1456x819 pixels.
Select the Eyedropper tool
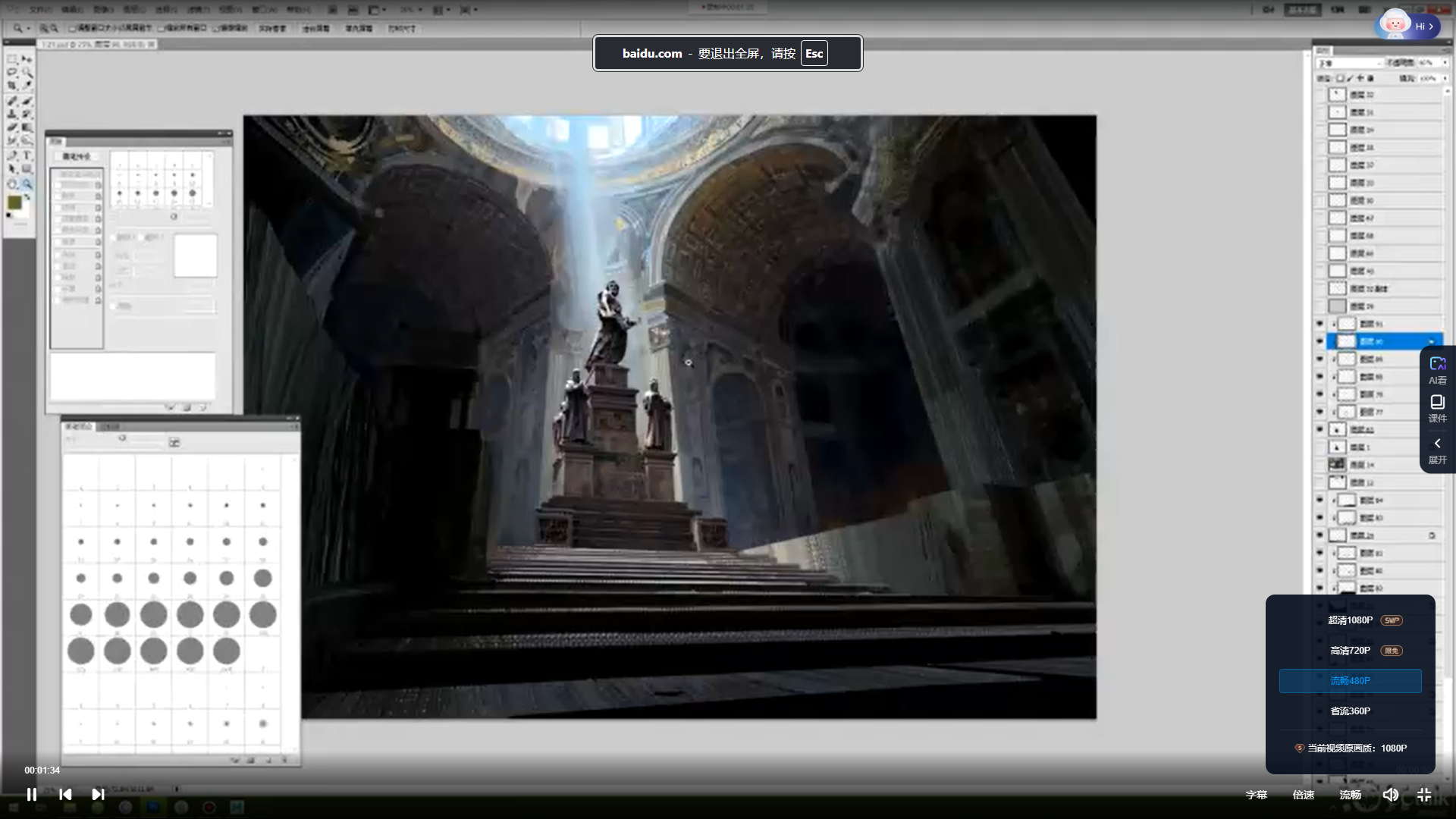(27, 86)
